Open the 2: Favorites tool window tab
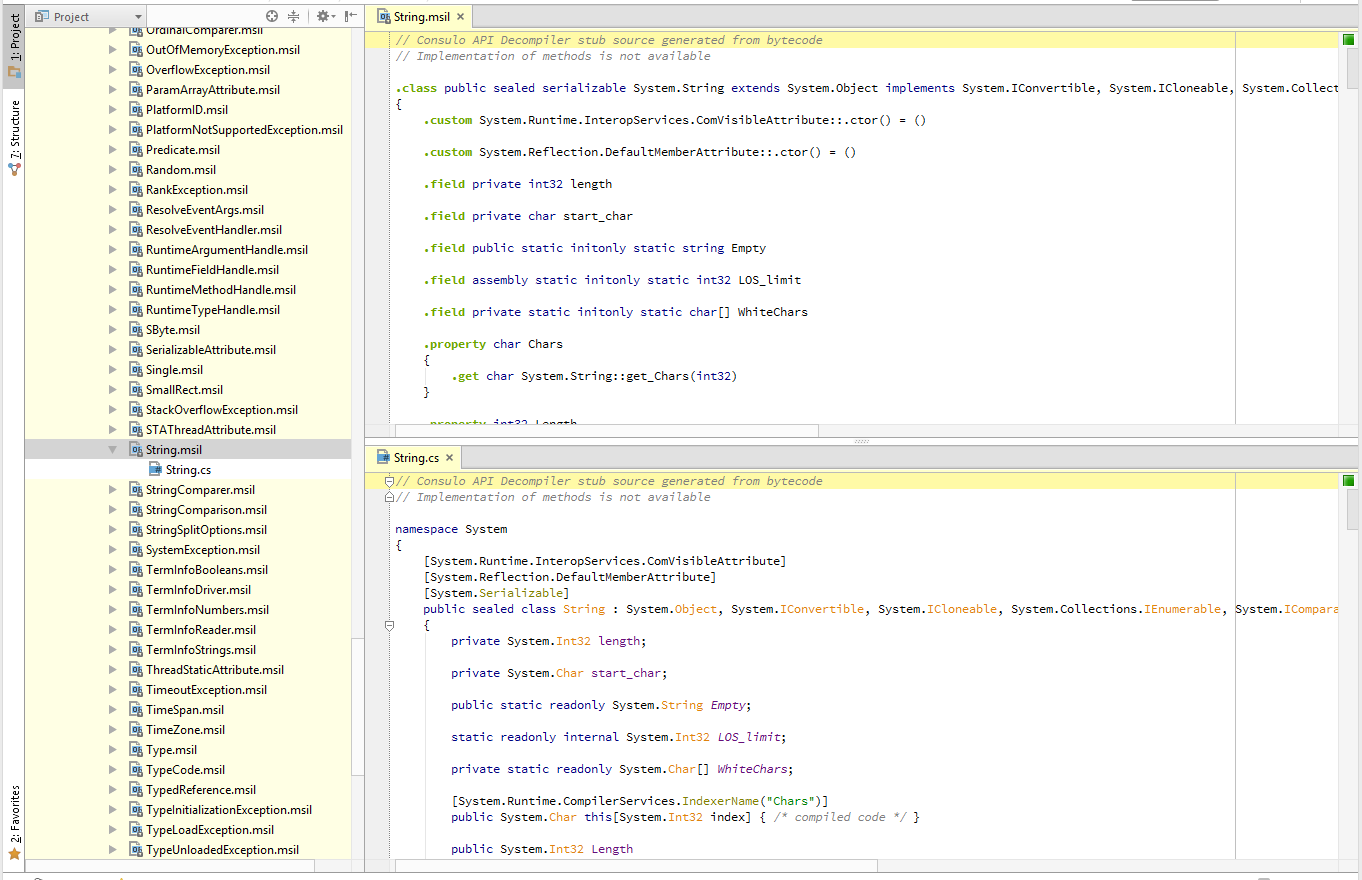 tap(14, 822)
